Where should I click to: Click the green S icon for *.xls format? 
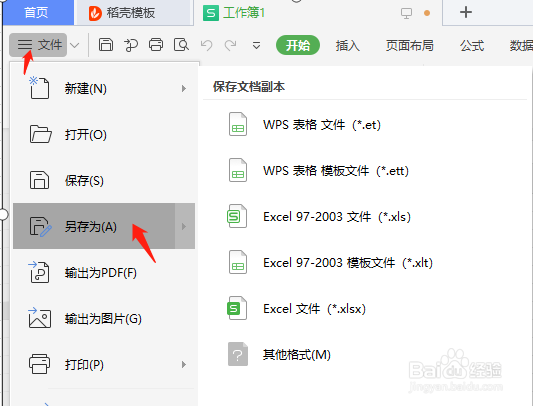[x=237, y=216]
